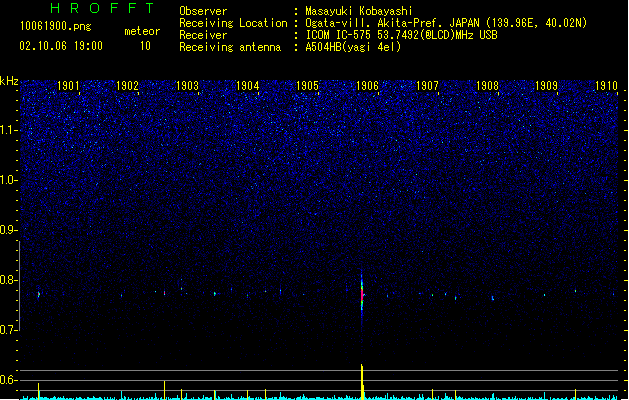
Task: Click the 1901 time marker
Action: click(x=68, y=86)
